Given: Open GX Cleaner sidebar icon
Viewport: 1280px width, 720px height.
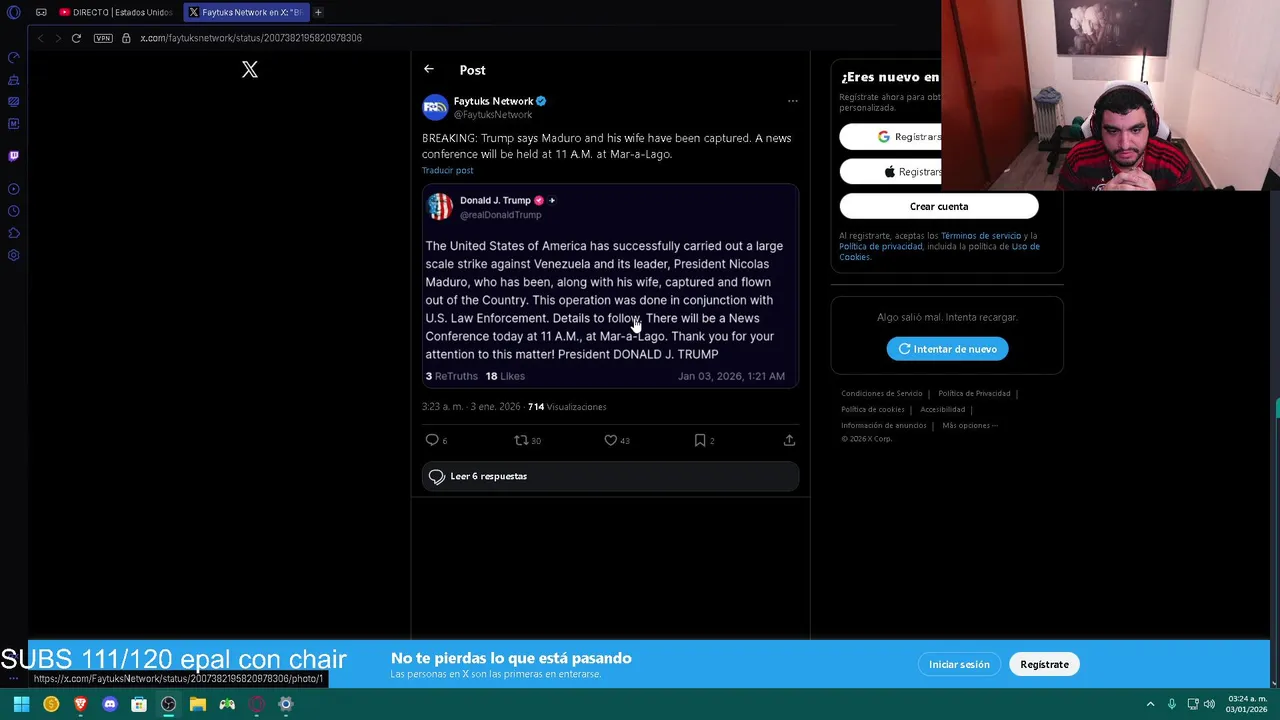Looking at the screenshot, I should tap(14, 80).
